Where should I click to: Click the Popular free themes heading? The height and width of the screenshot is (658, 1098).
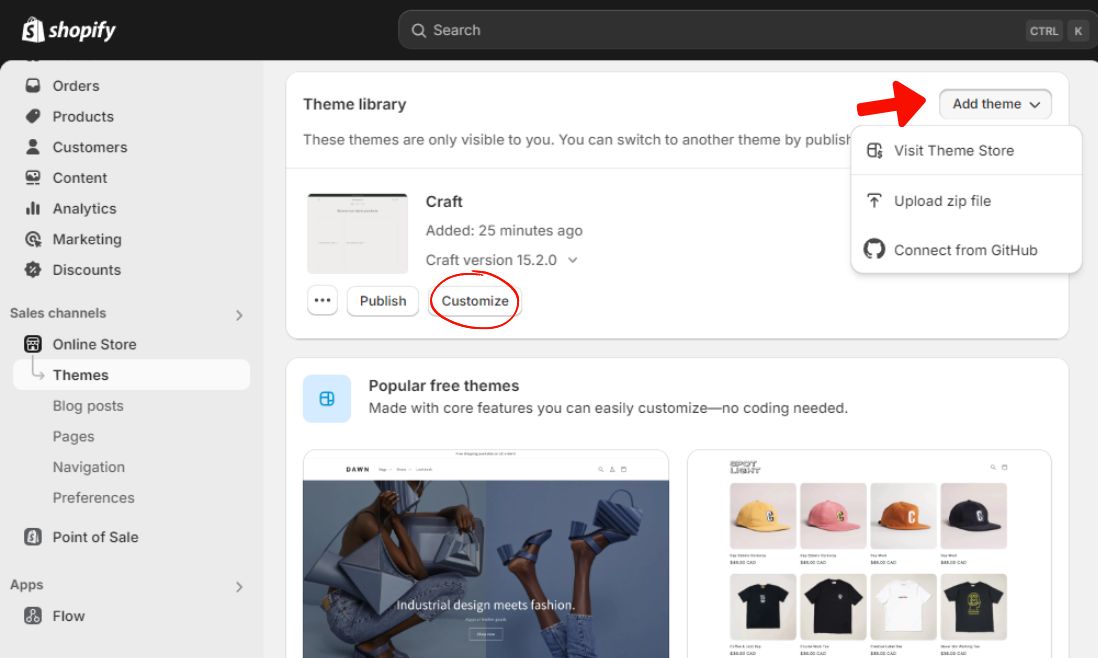click(444, 386)
